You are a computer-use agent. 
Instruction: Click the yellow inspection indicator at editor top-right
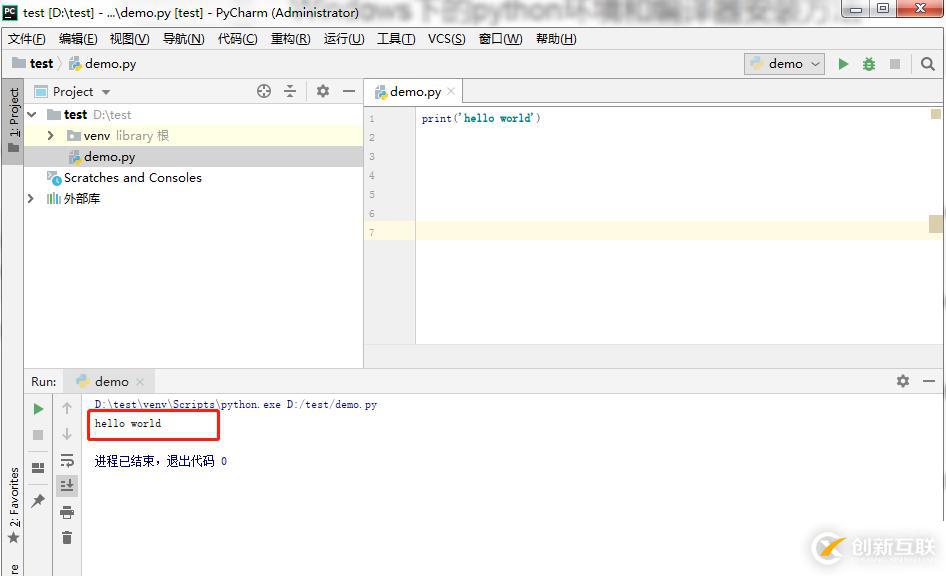(x=936, y=113)
